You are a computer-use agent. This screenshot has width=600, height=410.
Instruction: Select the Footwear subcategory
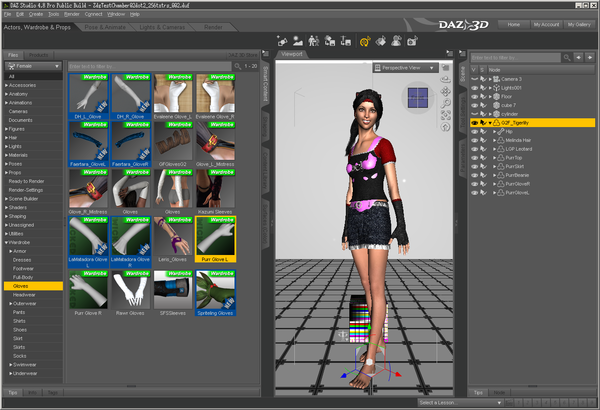click(23, 269)
